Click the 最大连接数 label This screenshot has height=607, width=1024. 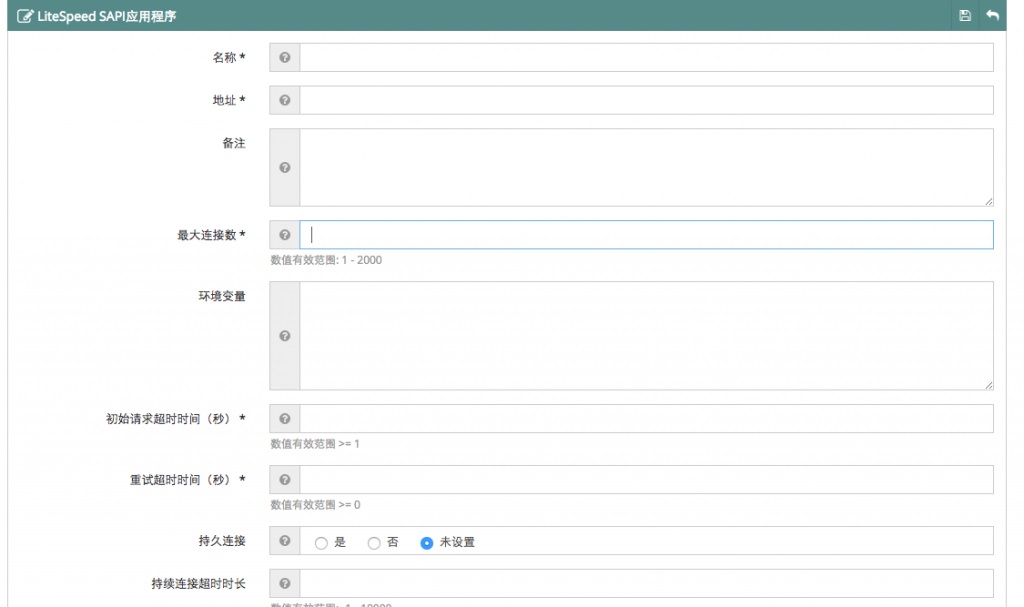211,235
